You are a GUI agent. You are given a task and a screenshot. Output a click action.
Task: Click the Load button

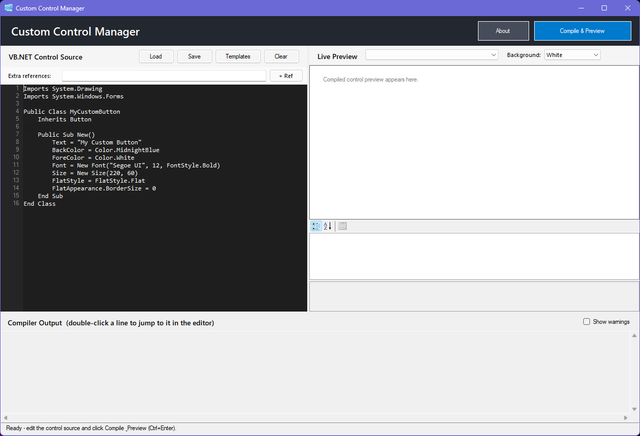(156, 56)
